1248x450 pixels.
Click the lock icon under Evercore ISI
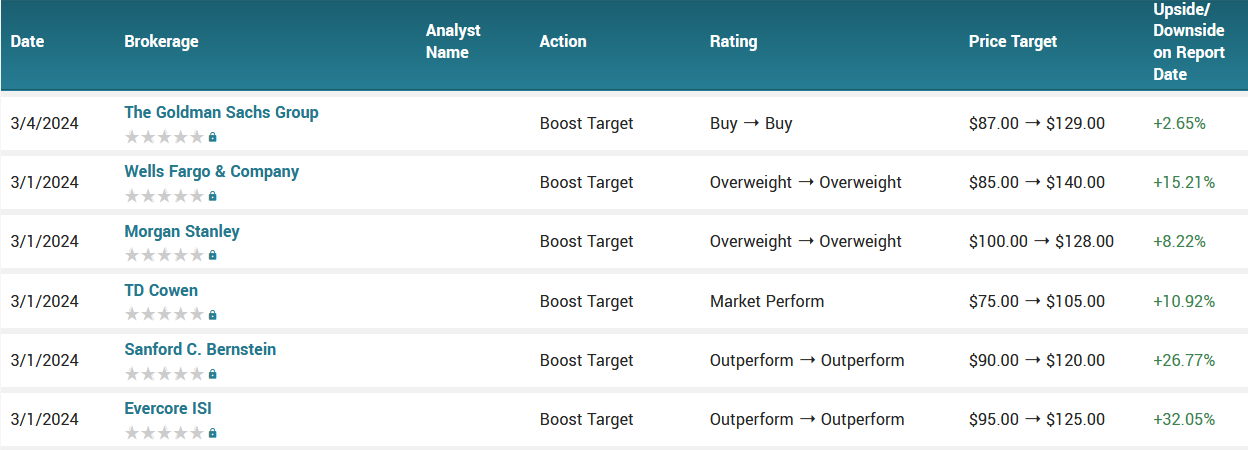212,433
